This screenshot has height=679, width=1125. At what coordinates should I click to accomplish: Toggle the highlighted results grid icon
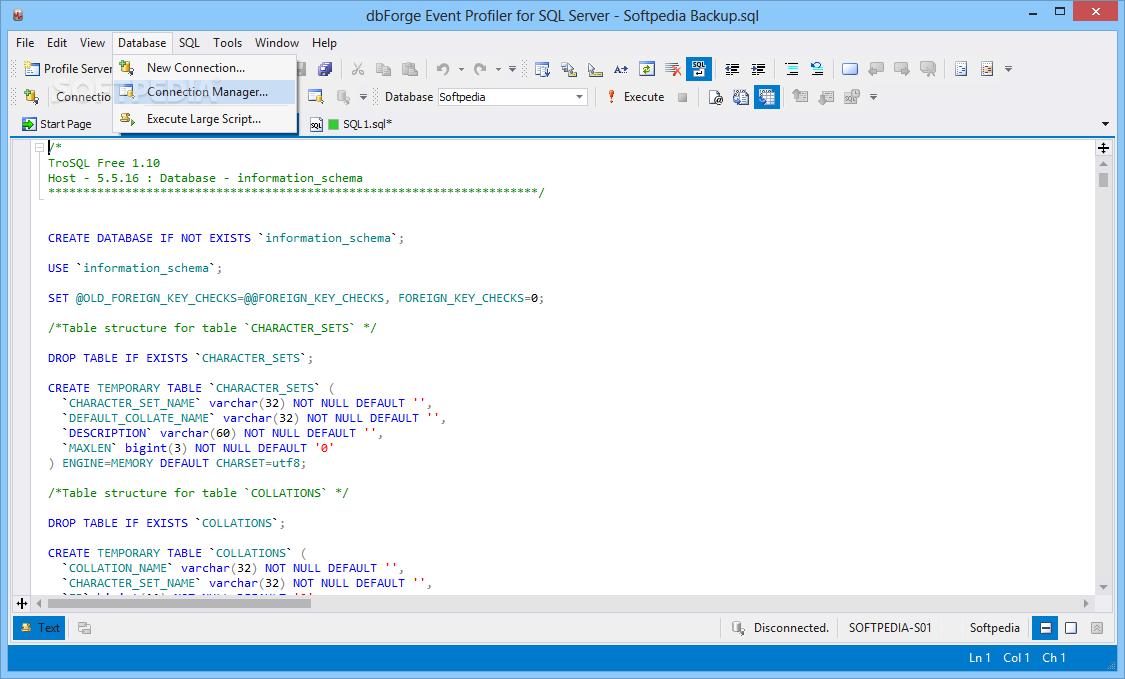click(767, 97)
